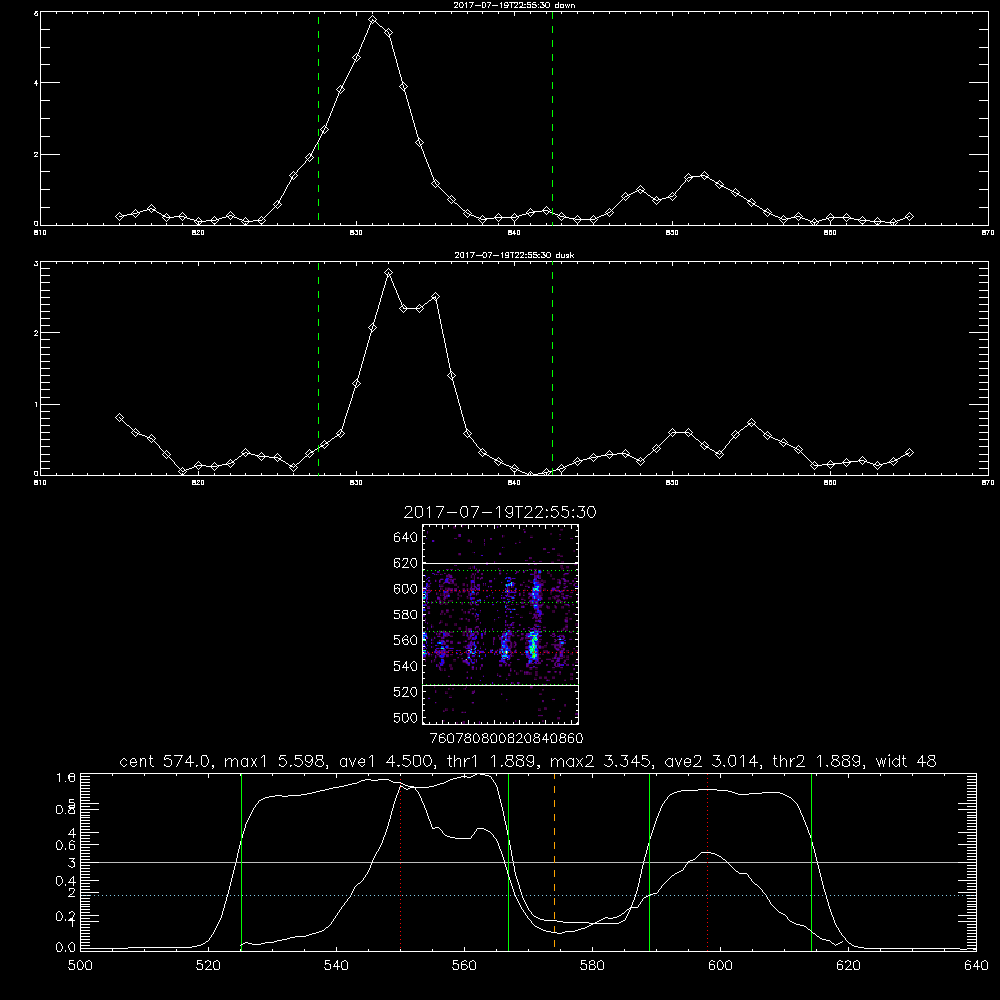Click y-axis label '500' beside the spectrogram image
The height and width of the screenshot is (1000, 1000).
tap(406, 717)
